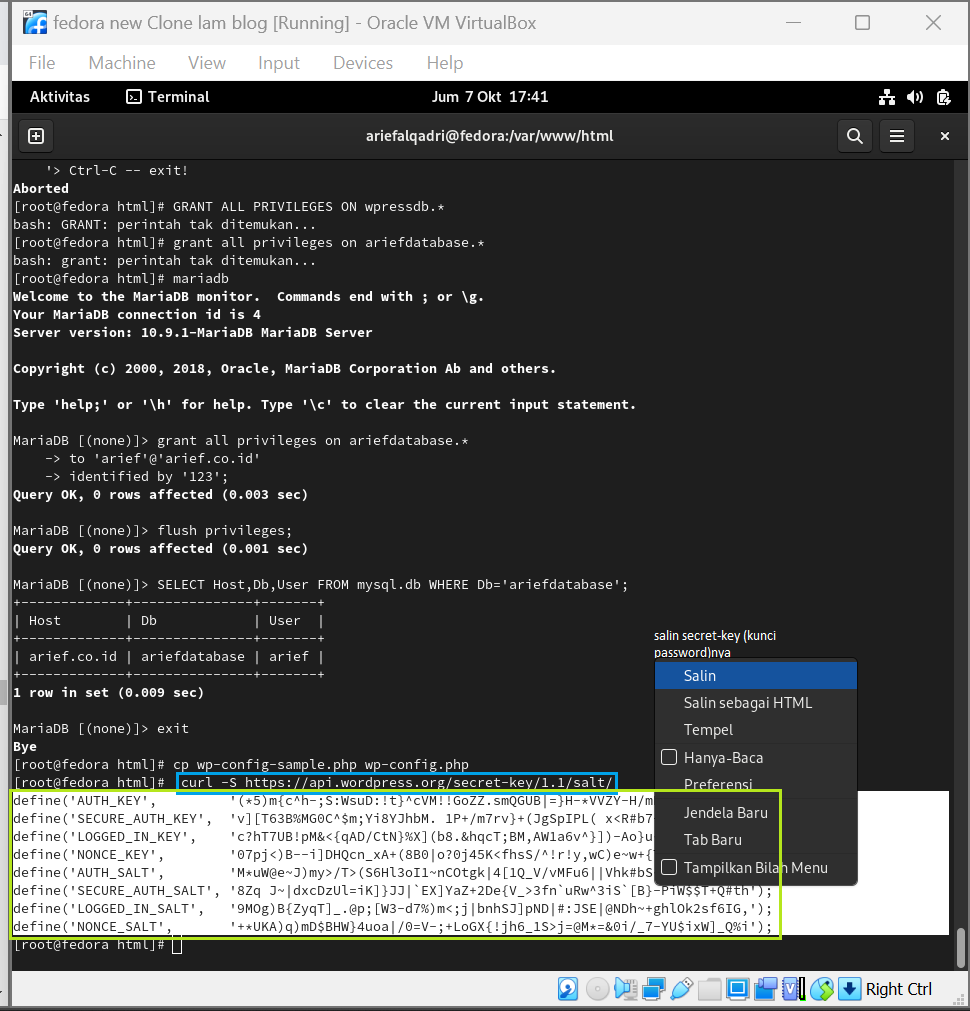The image size is (970, 1011).
Task: Click the curl api.wordpress.org command text
Action: pyautogui.click(x=397, y=782)
